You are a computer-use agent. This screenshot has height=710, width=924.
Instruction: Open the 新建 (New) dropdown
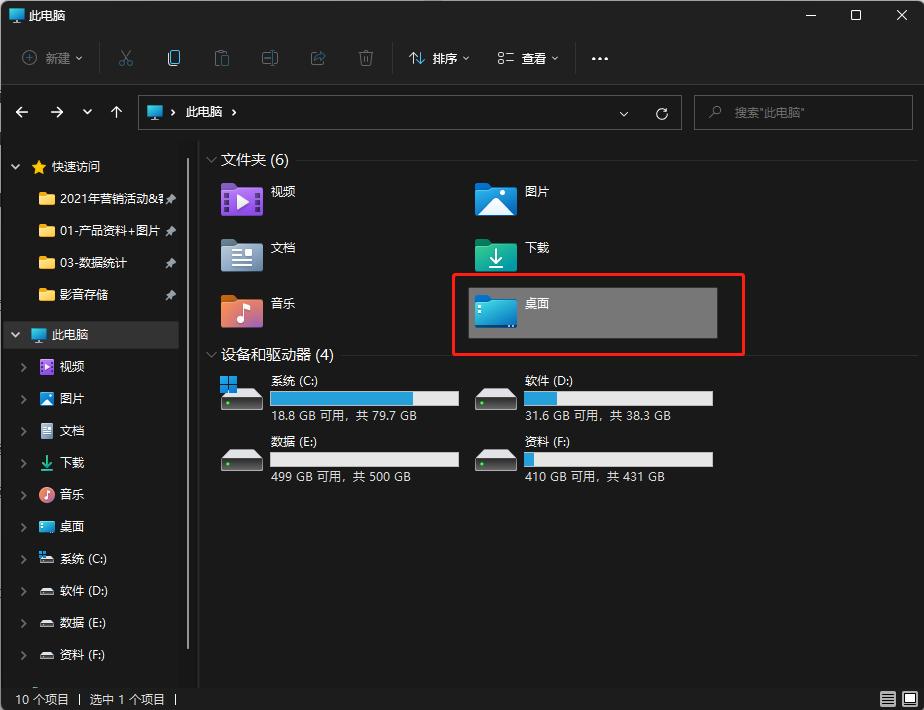click(x=52, y=58)
